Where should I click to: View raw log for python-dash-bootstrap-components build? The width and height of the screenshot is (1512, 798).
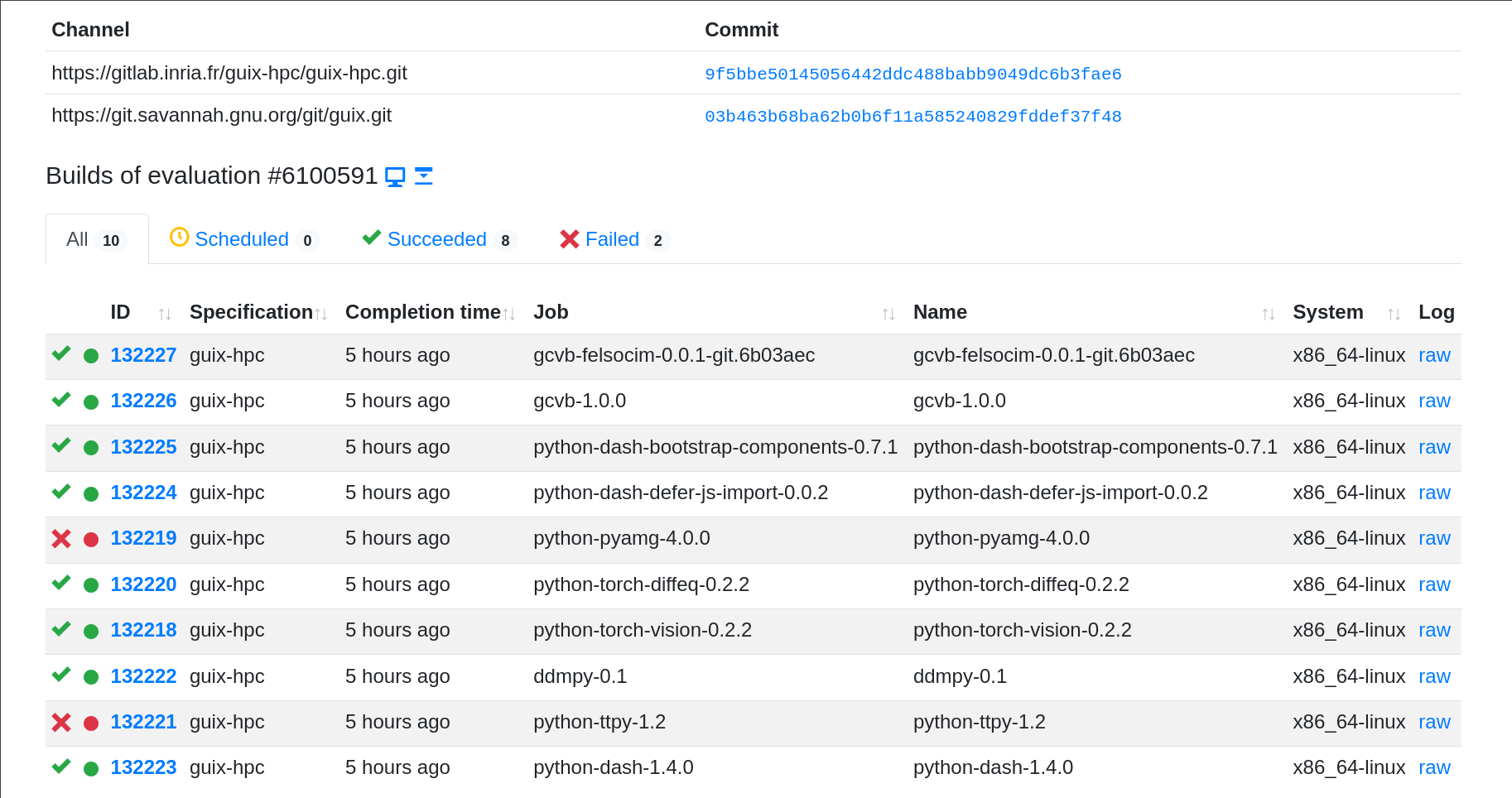click(x=1434, y=447)
